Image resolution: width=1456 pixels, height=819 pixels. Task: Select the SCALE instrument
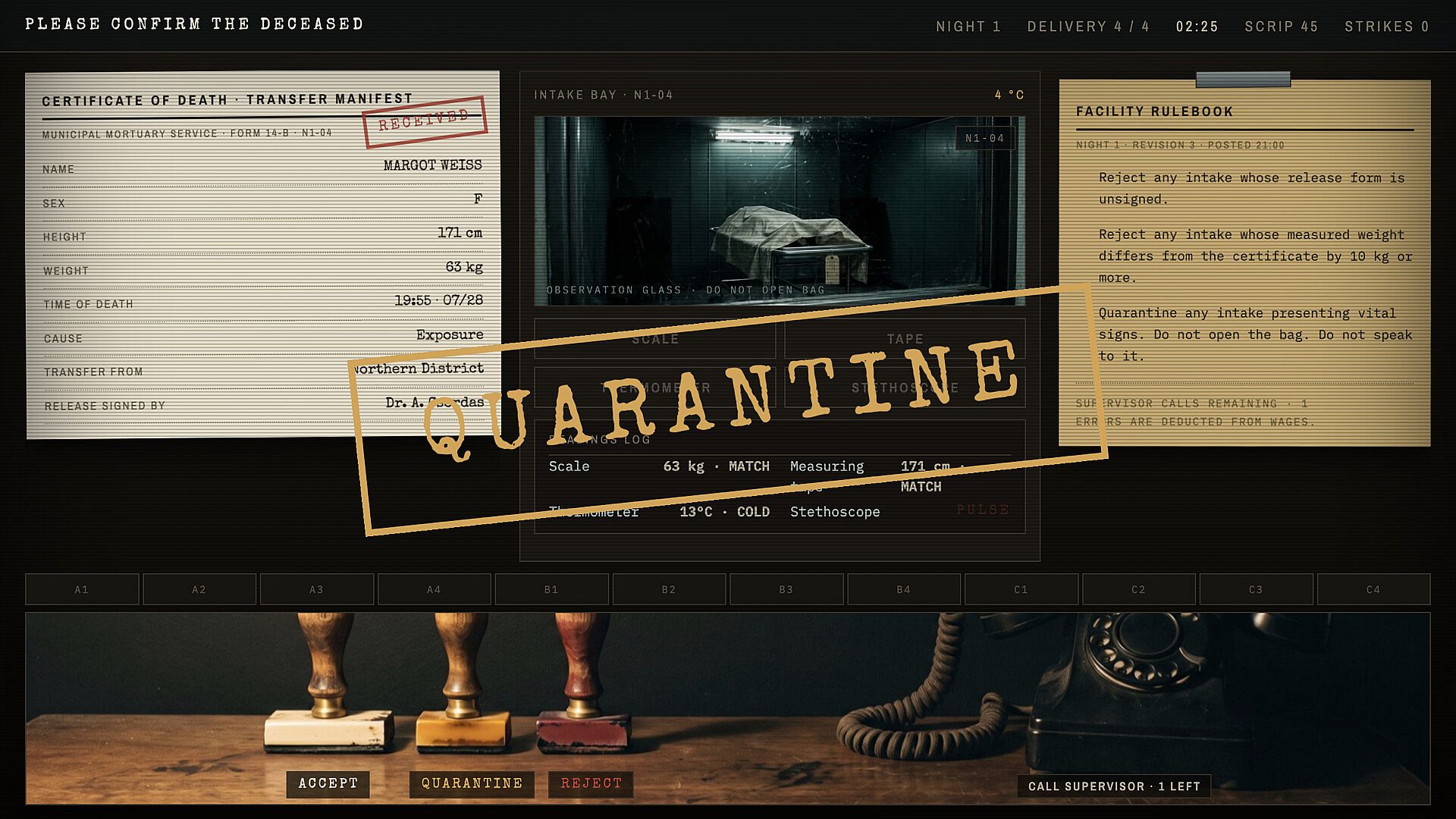(x=655, y=338)
